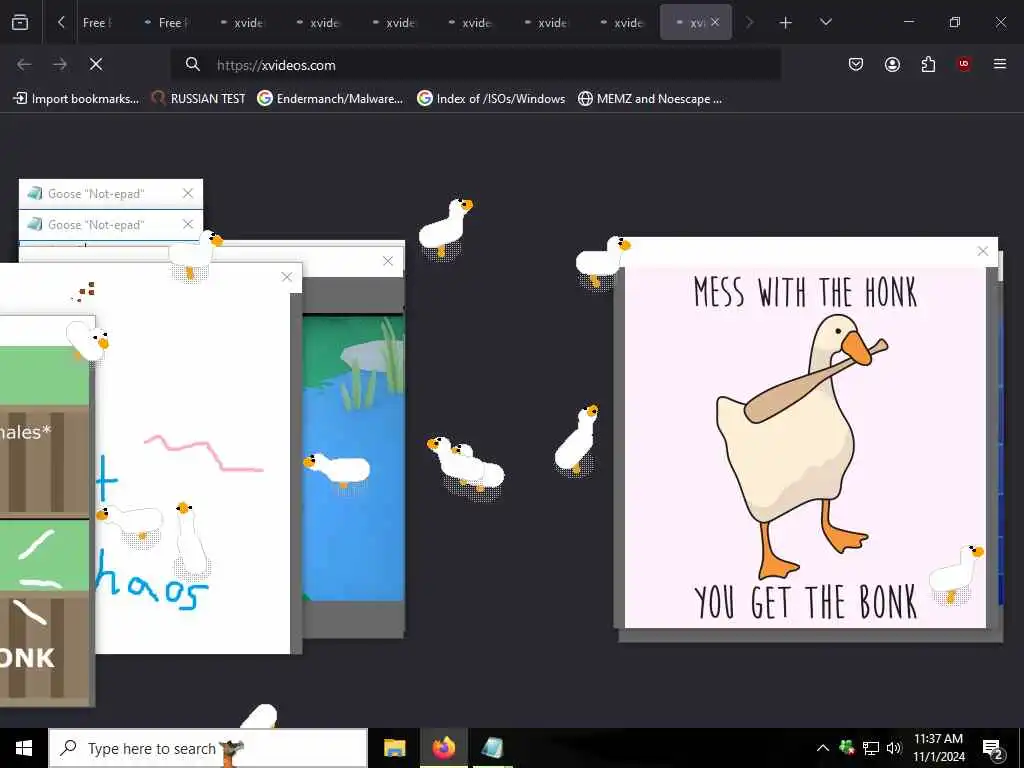The image size is (1024, 768).
Task: Open the MEMZ and Noescape ... bookmark
Action: click(650, 99)
